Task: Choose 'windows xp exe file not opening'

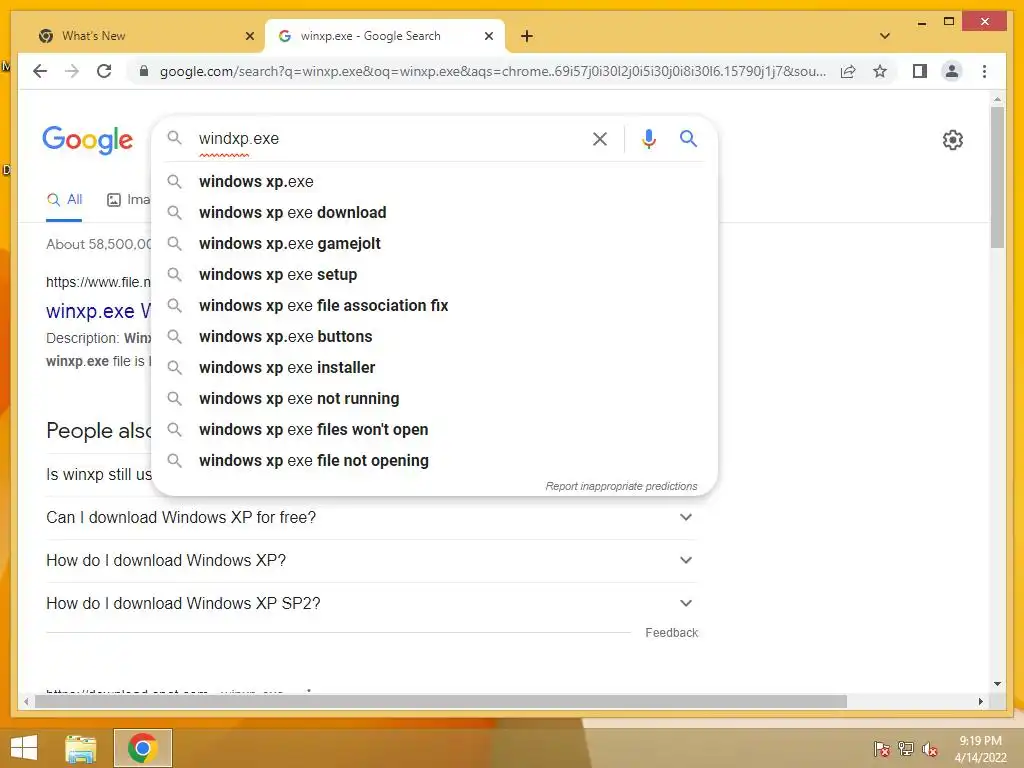Action: click(434, 460)
